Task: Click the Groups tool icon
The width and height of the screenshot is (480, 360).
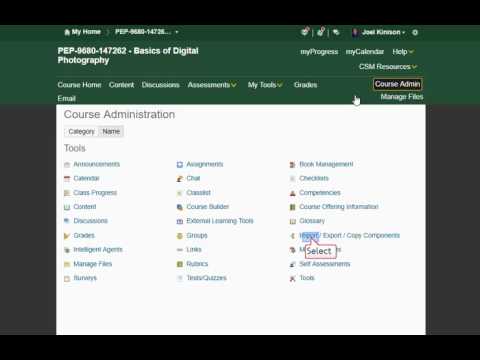Action: 180,236
